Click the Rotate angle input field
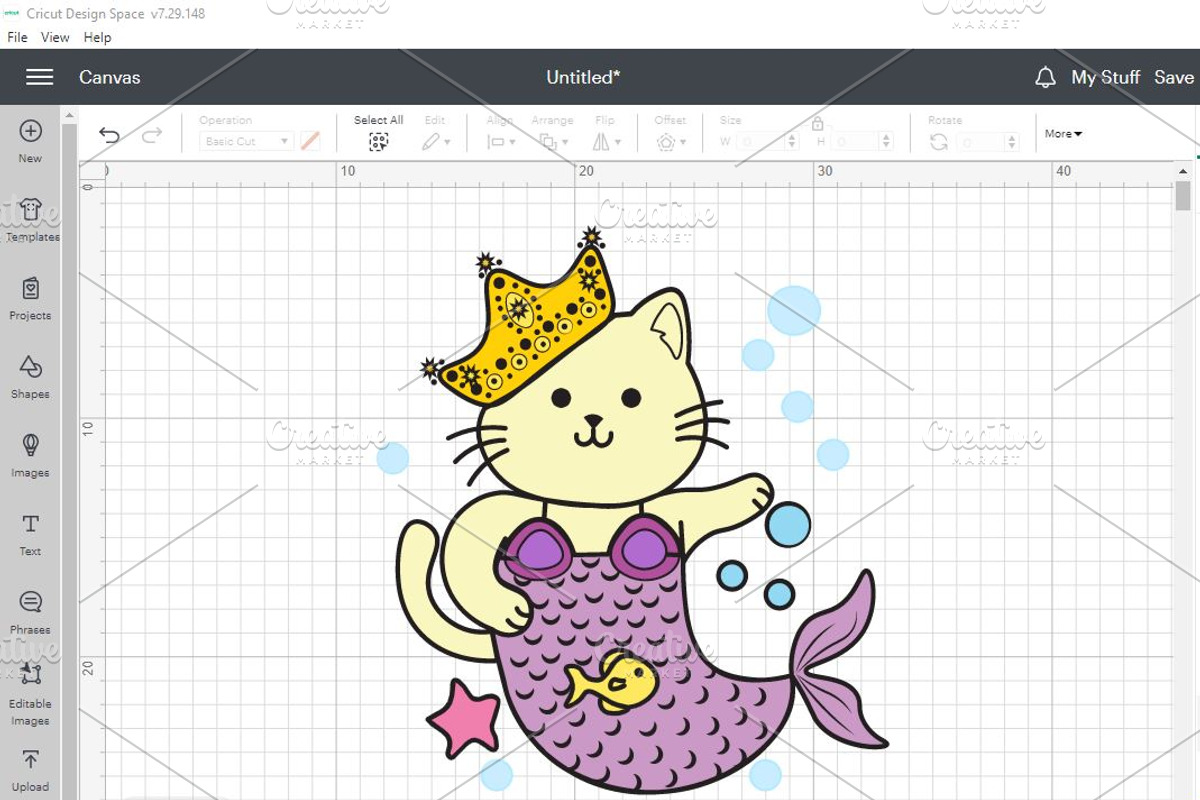 coord(978,142)
